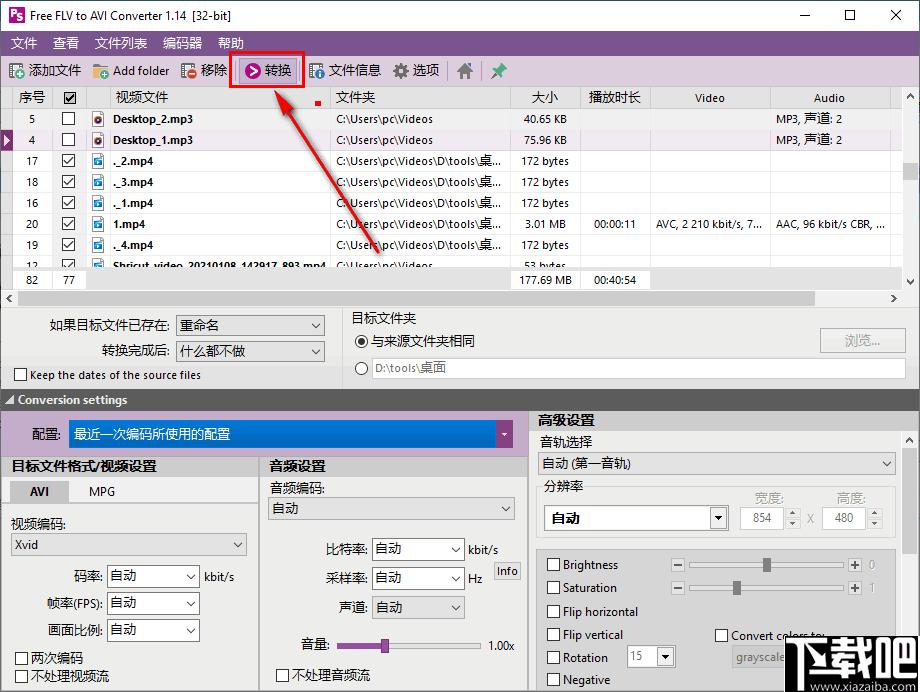This screenshot has height=692, width=920.
Task: Click the audio Info button
Action: click(507, 571)
